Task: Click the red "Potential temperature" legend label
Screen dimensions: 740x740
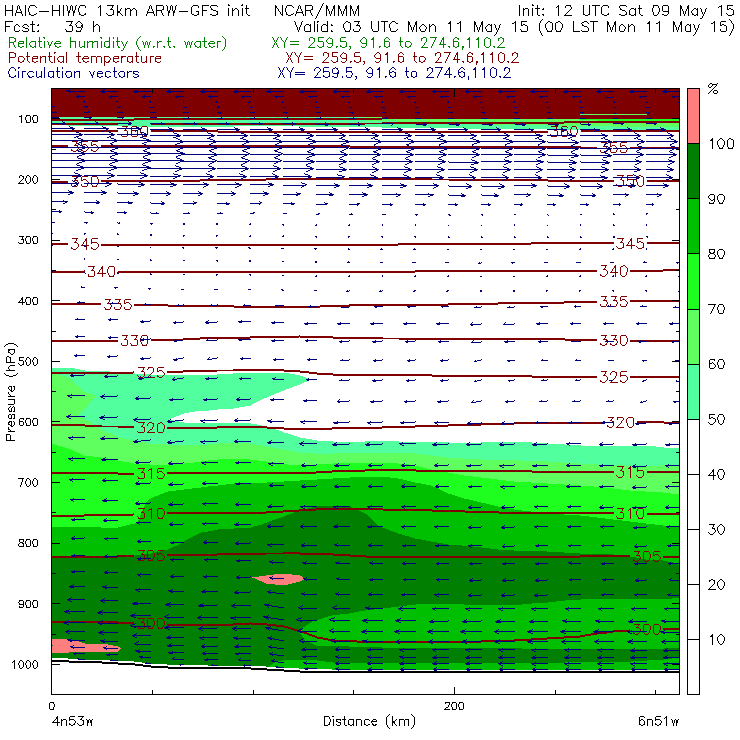Action: [x=85, y=58]
